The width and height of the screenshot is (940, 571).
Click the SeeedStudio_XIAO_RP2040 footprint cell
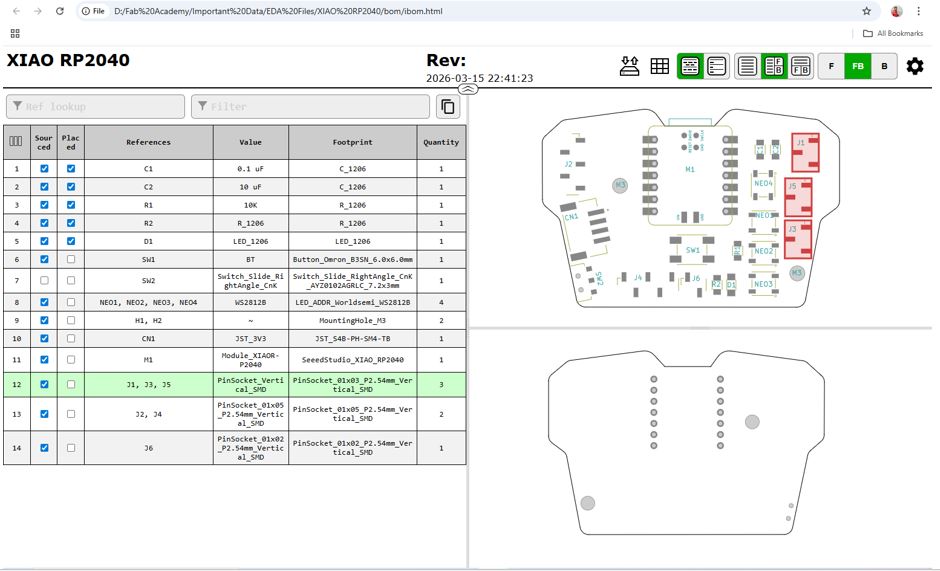tap(352, 360)
